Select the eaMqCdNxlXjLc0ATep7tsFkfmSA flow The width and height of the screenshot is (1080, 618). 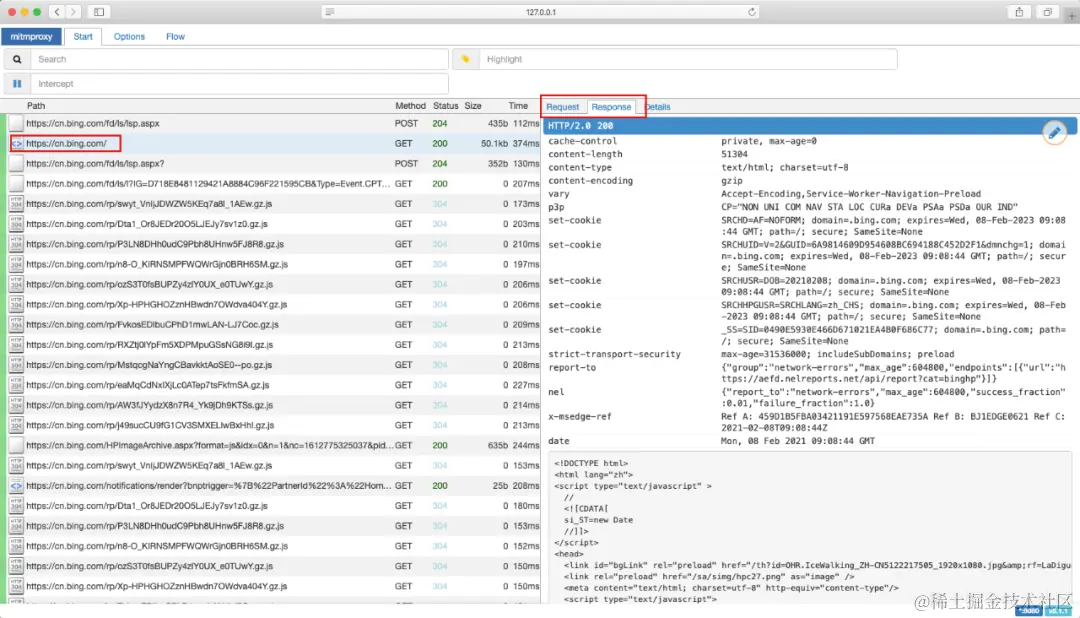(274, 384)
